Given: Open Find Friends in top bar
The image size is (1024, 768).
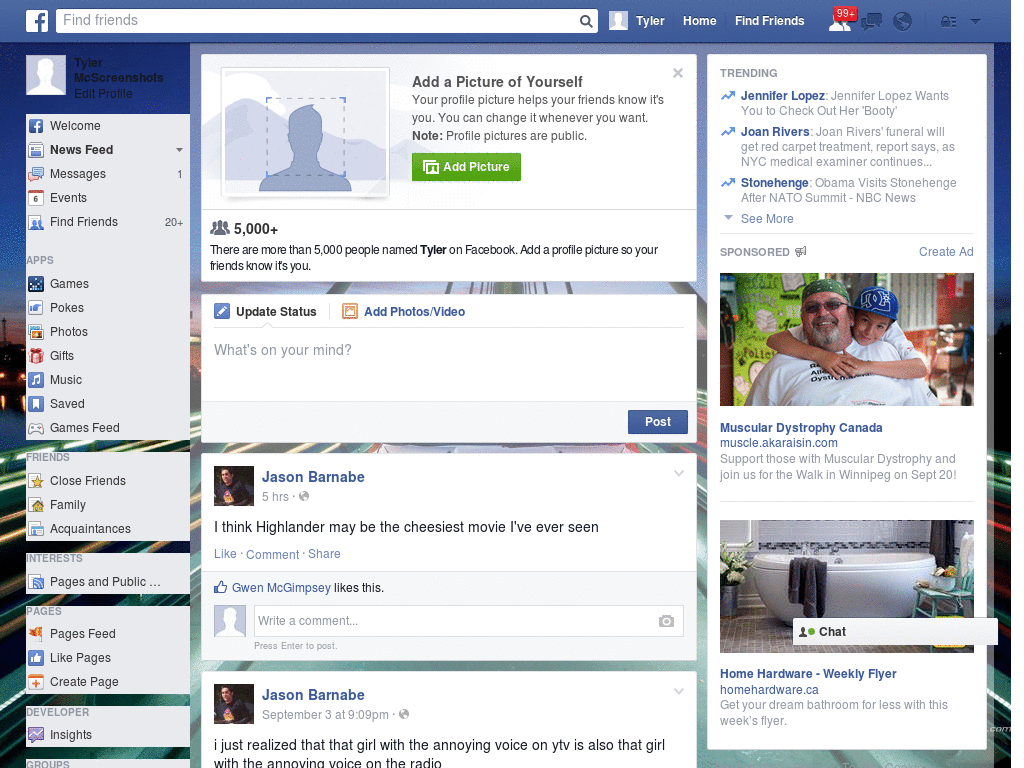Looking at the screenshot, I should pos(769,21).
